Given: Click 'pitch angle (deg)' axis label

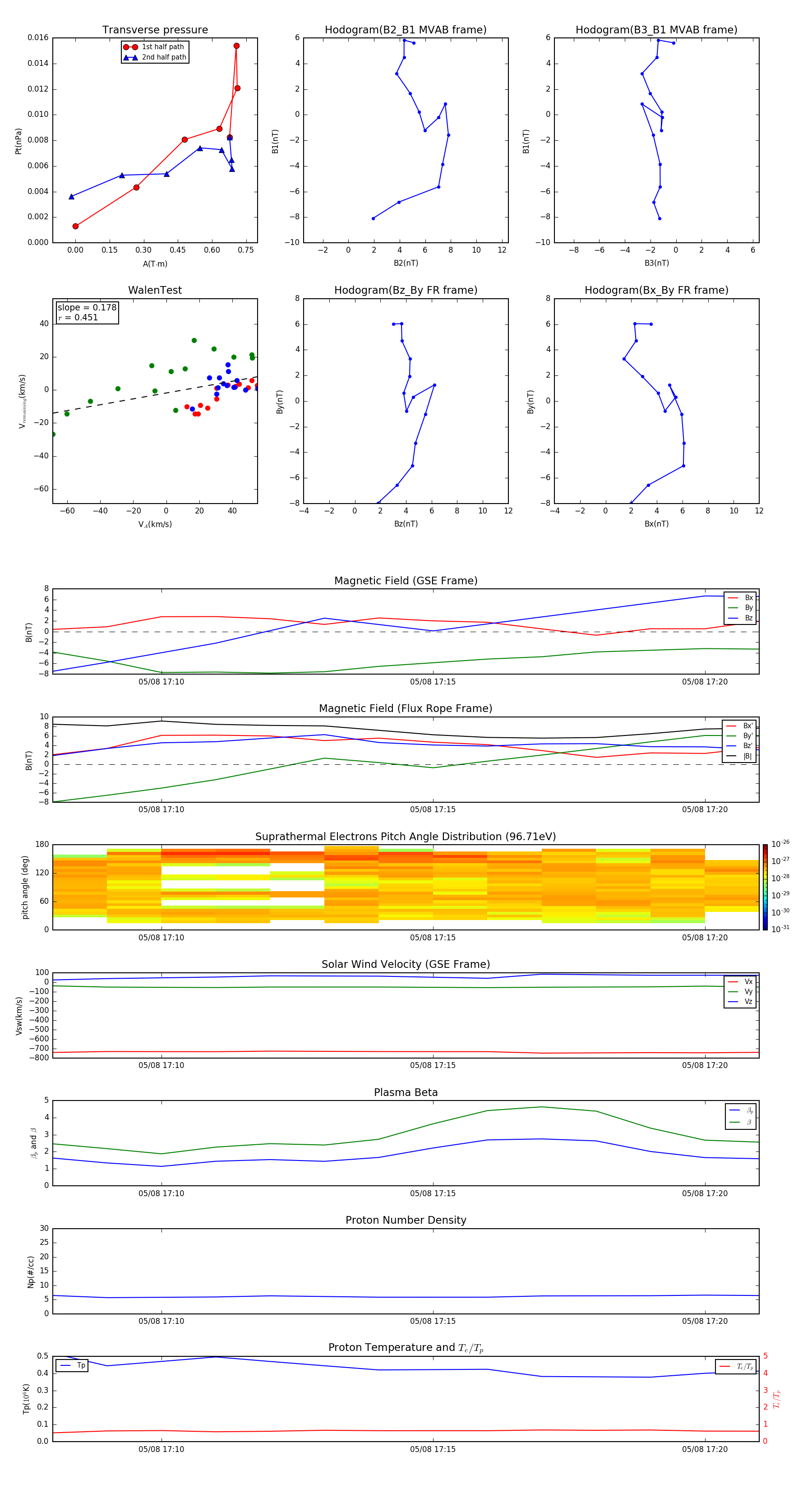Looking at the screenshot, I should 25,887.
